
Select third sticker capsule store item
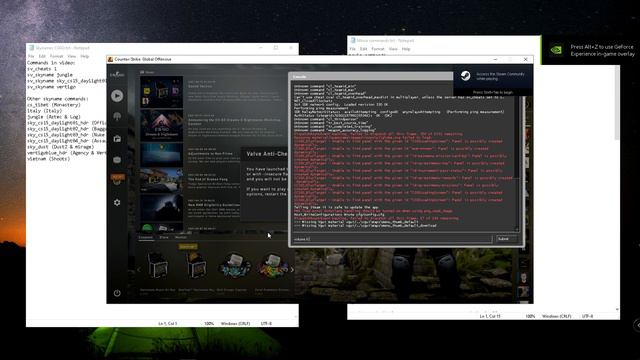pos(235,265)
